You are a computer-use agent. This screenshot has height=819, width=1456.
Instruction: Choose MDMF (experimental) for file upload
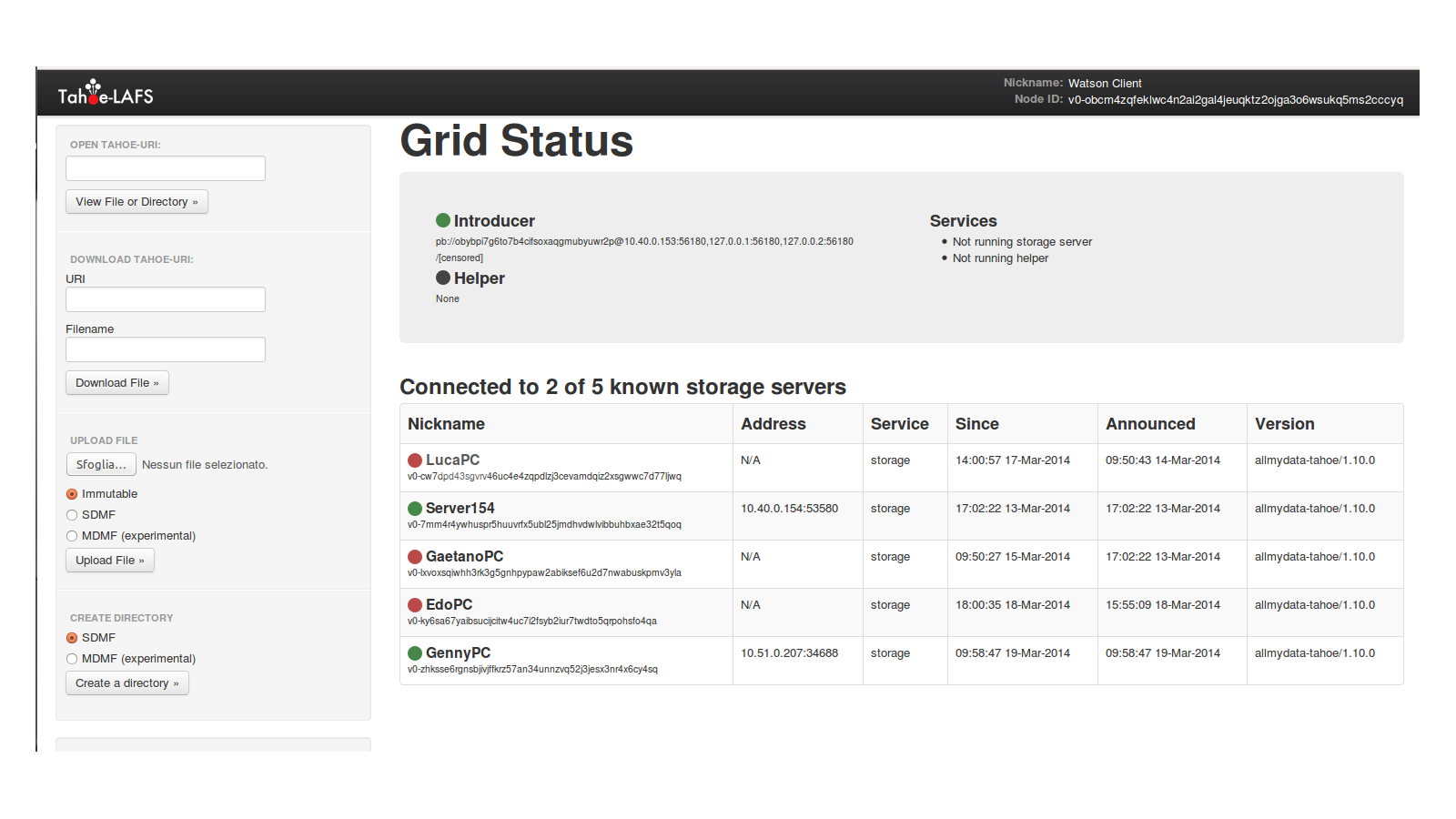(x=72, y=536)
